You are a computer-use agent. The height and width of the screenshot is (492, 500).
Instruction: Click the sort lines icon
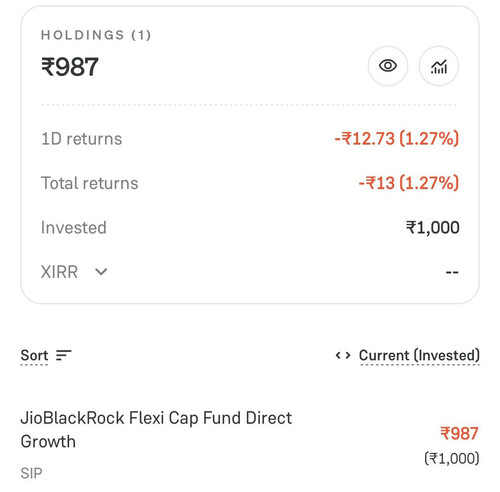click(64, 355)
